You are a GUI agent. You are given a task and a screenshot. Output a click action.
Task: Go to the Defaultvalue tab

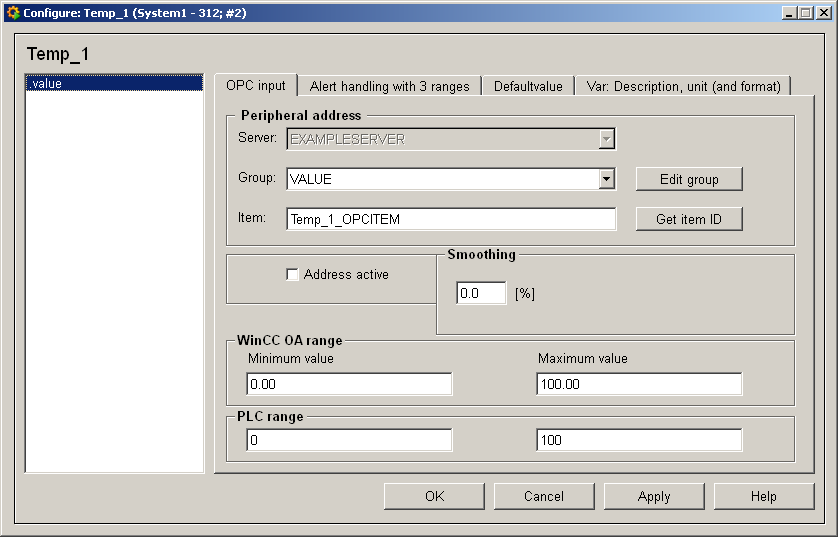(528, 87)
